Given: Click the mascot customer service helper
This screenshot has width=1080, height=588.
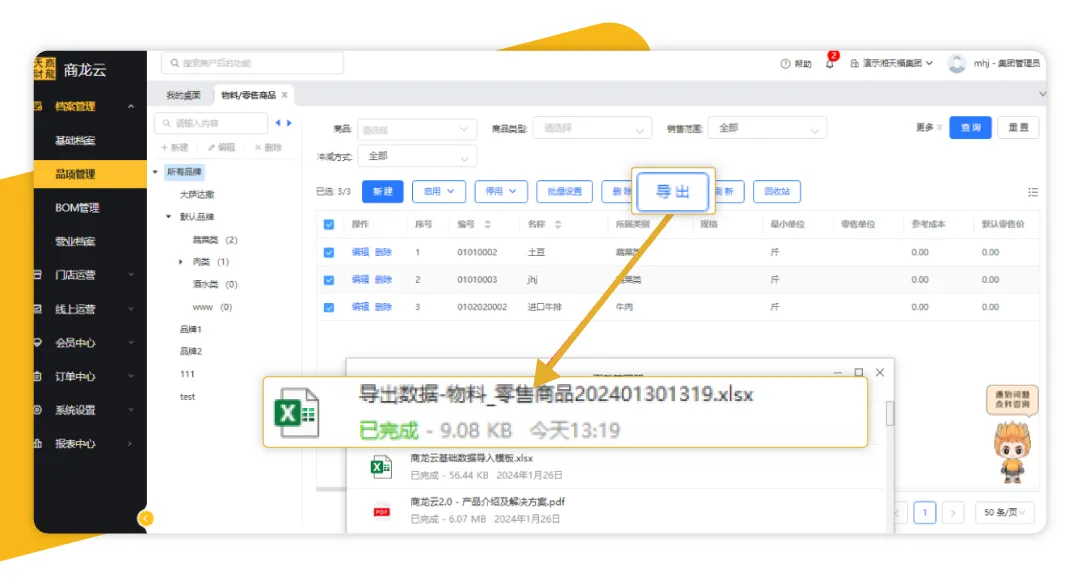Looking at the screenshot, I should tap(1012, 452).
